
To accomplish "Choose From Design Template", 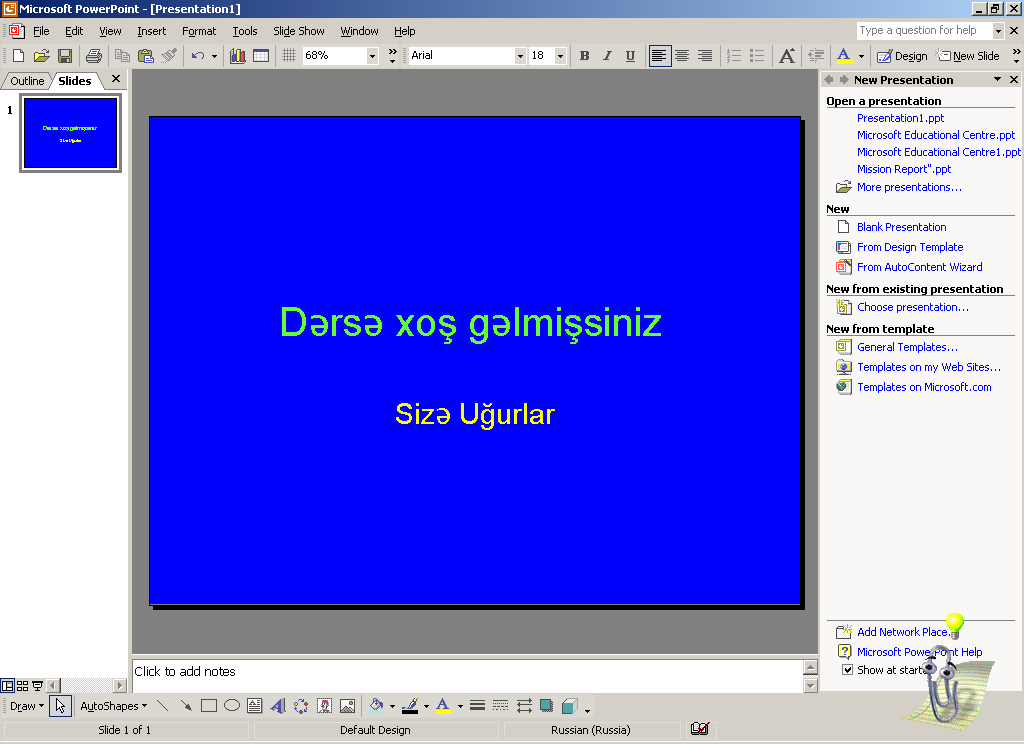I will 910,248.
